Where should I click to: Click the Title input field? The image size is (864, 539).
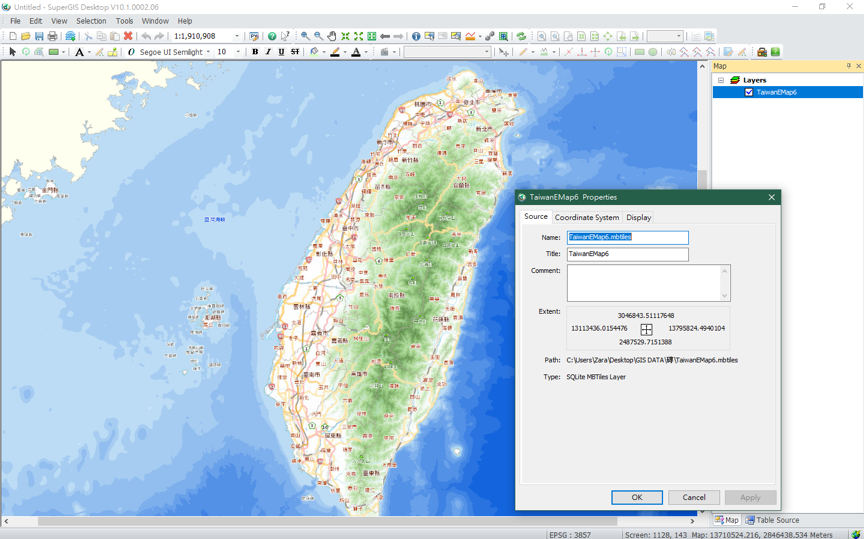pyautogui.click(x=628, y=254)
